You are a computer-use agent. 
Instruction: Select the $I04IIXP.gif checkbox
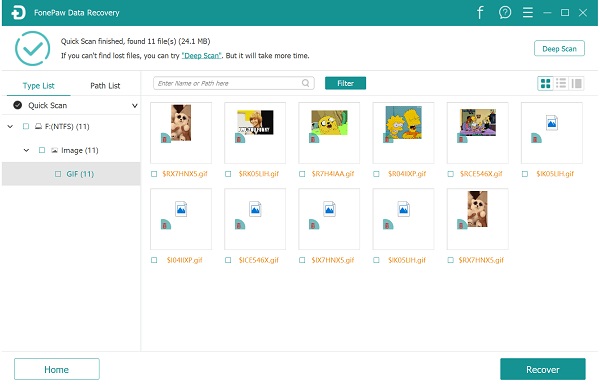point(154,260)
